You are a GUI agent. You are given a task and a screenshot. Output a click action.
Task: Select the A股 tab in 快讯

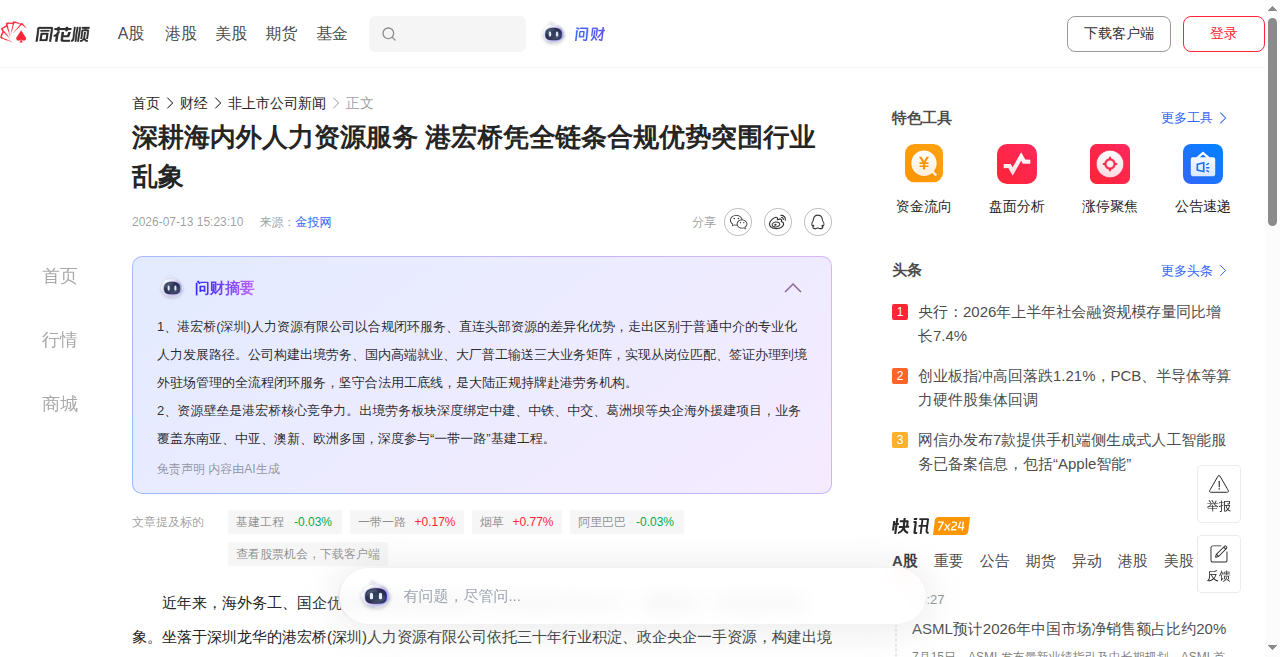click(x=905, y=561)
